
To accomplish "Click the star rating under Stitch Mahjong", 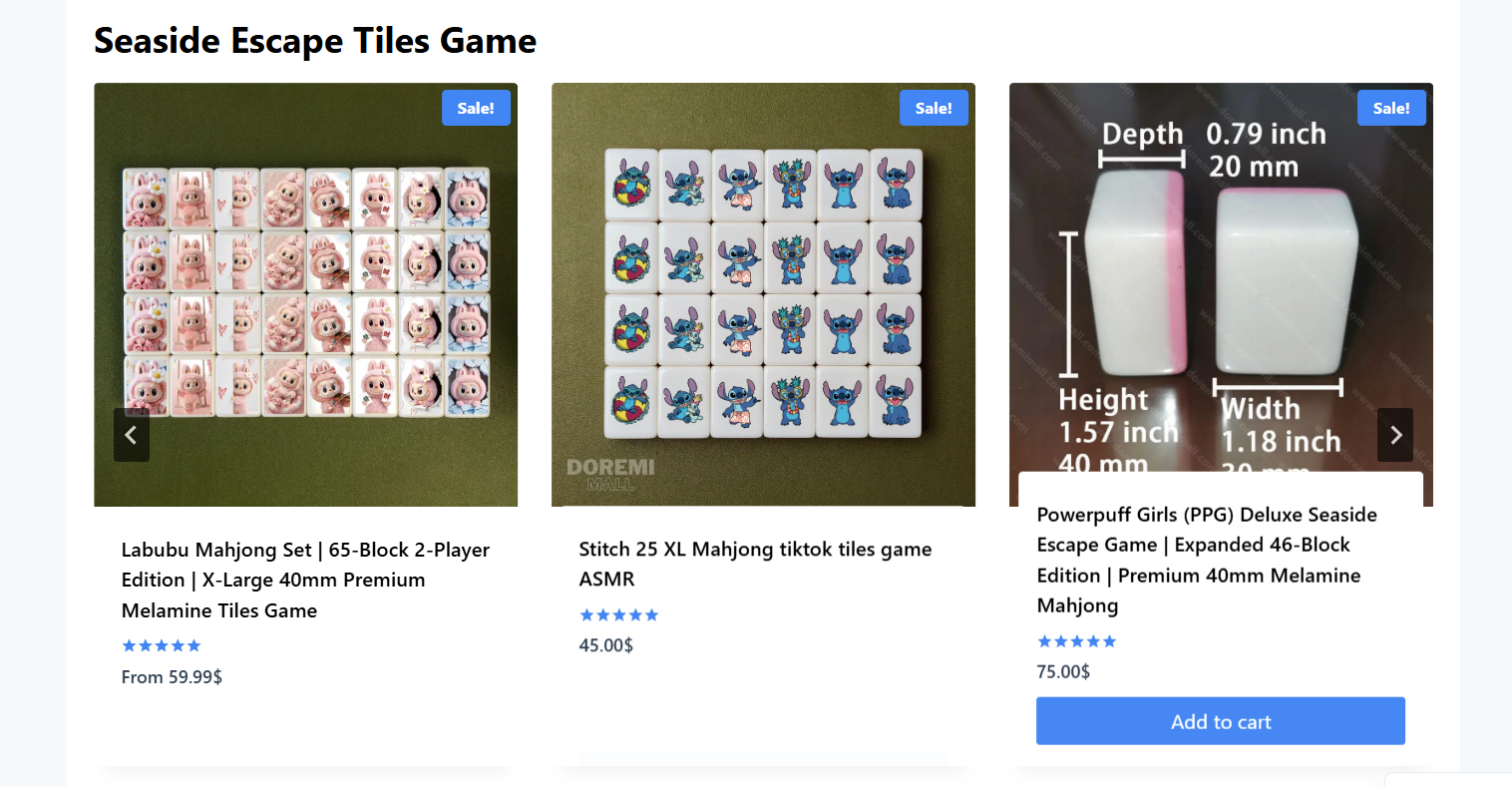I will (619, 615).
